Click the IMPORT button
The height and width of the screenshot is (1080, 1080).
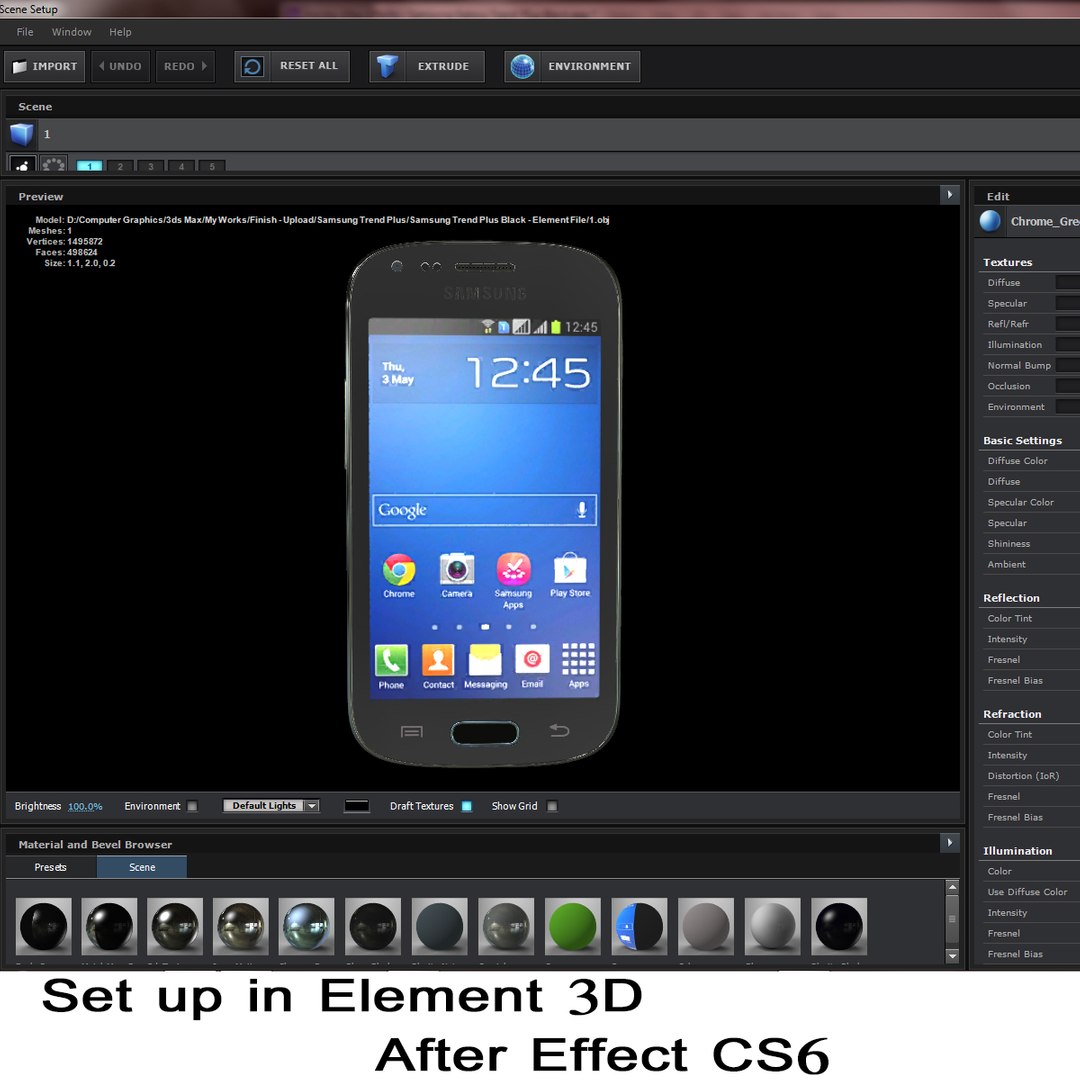(x=45, y=66)
